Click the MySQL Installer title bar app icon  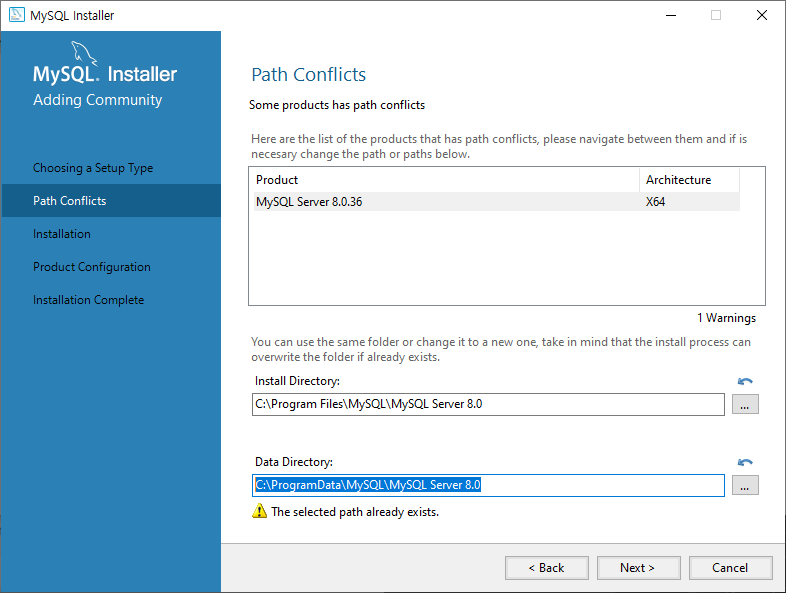click(x=17, y=15)
